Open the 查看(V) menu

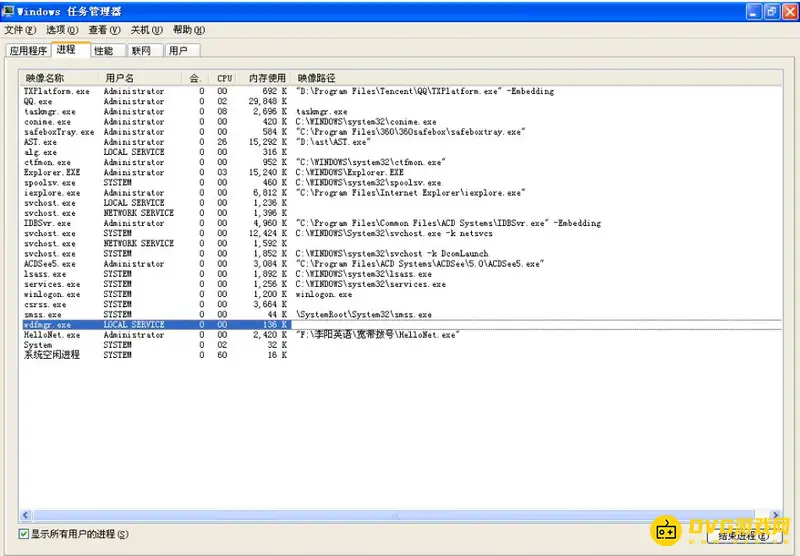[104, 30]
